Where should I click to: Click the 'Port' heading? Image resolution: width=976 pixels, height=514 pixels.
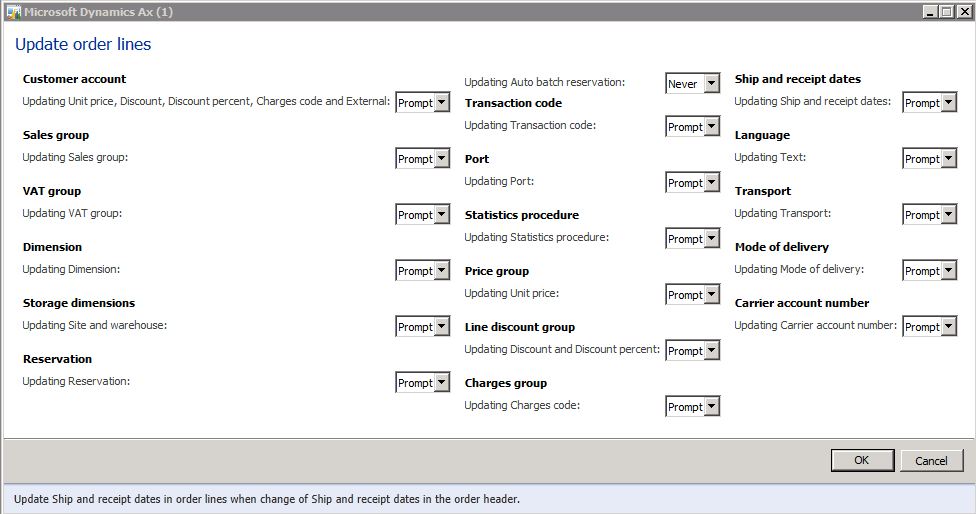pyautogui.click(x=477, y=159)
